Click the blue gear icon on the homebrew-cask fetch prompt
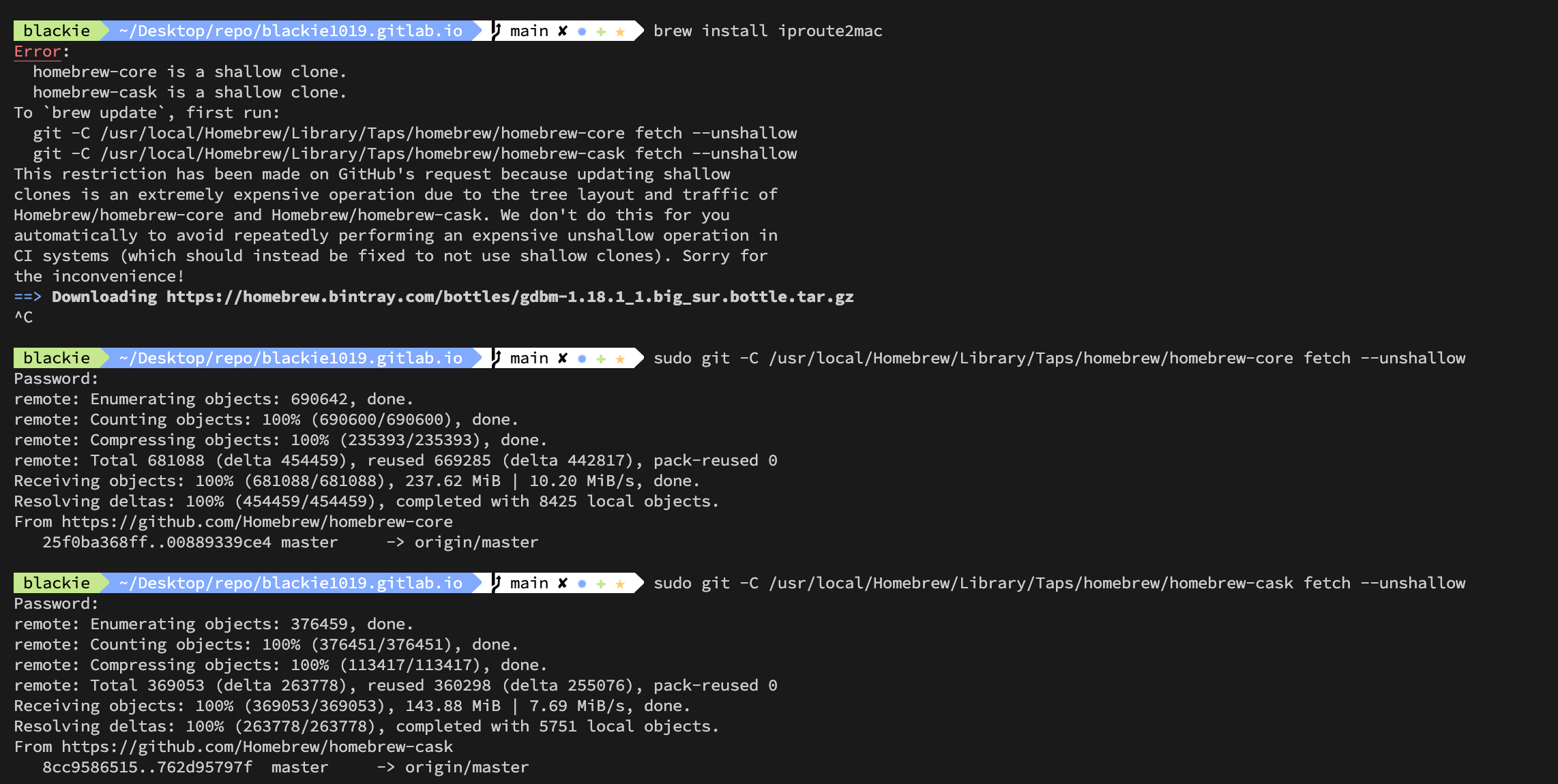This screenshot has width=1558, height=784. point(582,584)
